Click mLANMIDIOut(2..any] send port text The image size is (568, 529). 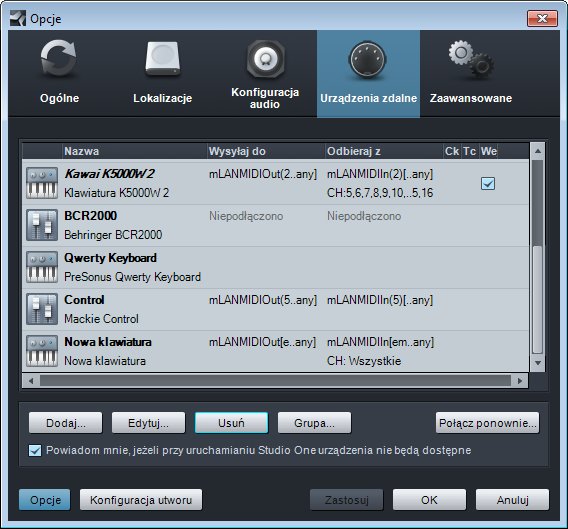coord(263,174)
